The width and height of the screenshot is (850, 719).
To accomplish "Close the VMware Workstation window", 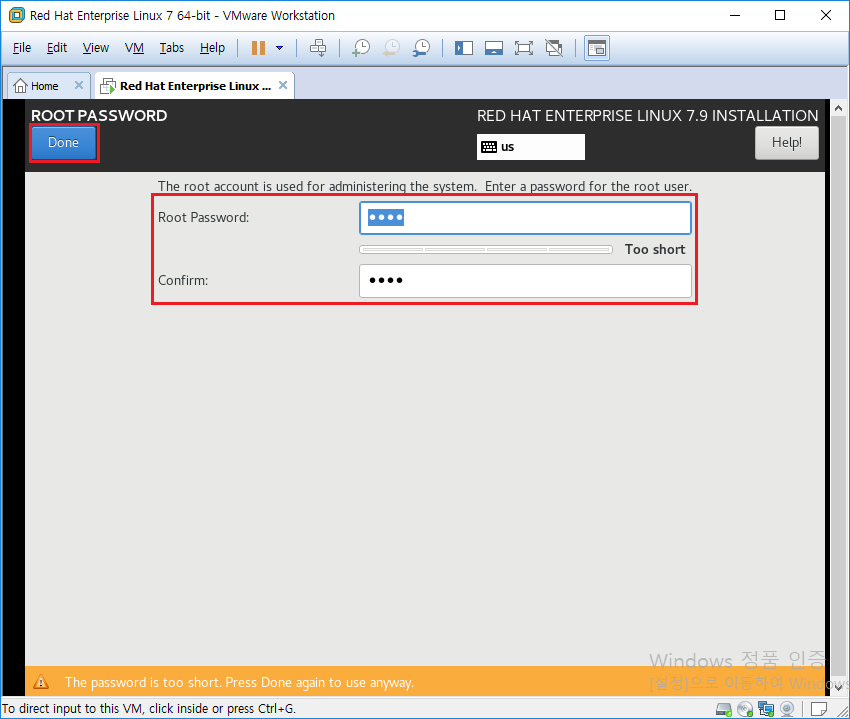I will tap(826, 15).
